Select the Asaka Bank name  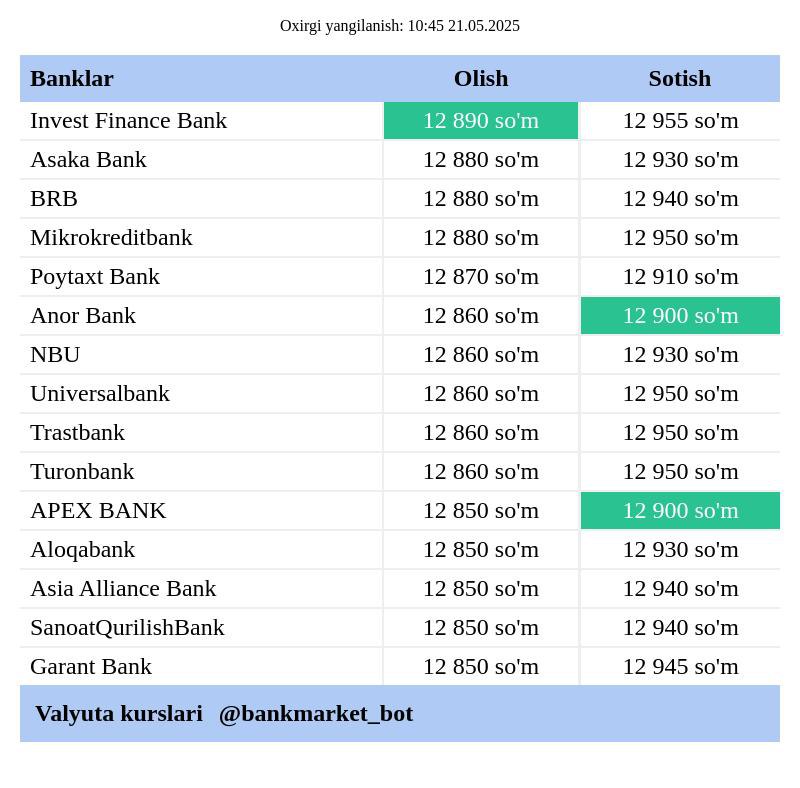point(88,160)
